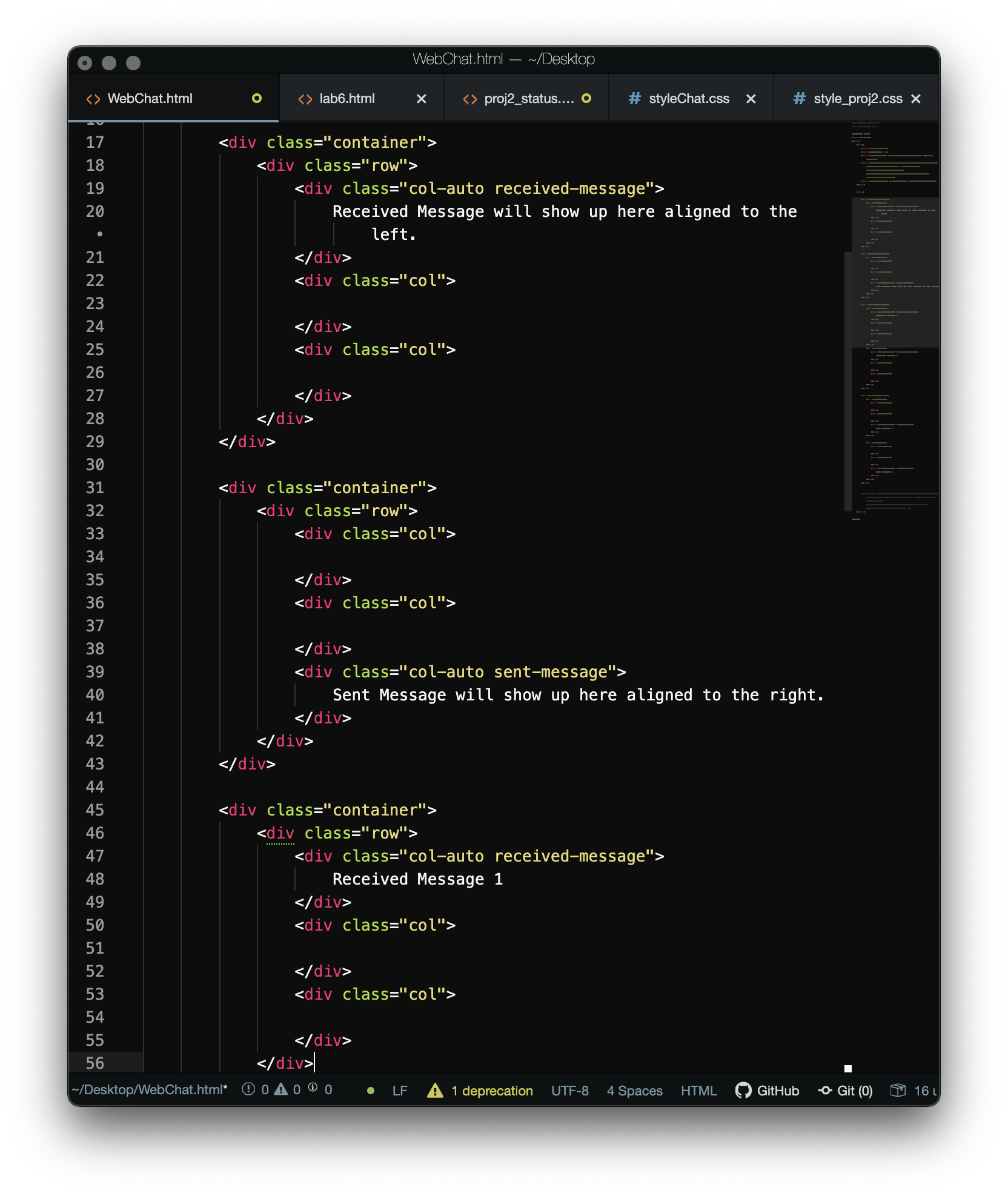1008x1196 pixels.
Task: Click the row div on line 32
Action: [x=337, y=511]
